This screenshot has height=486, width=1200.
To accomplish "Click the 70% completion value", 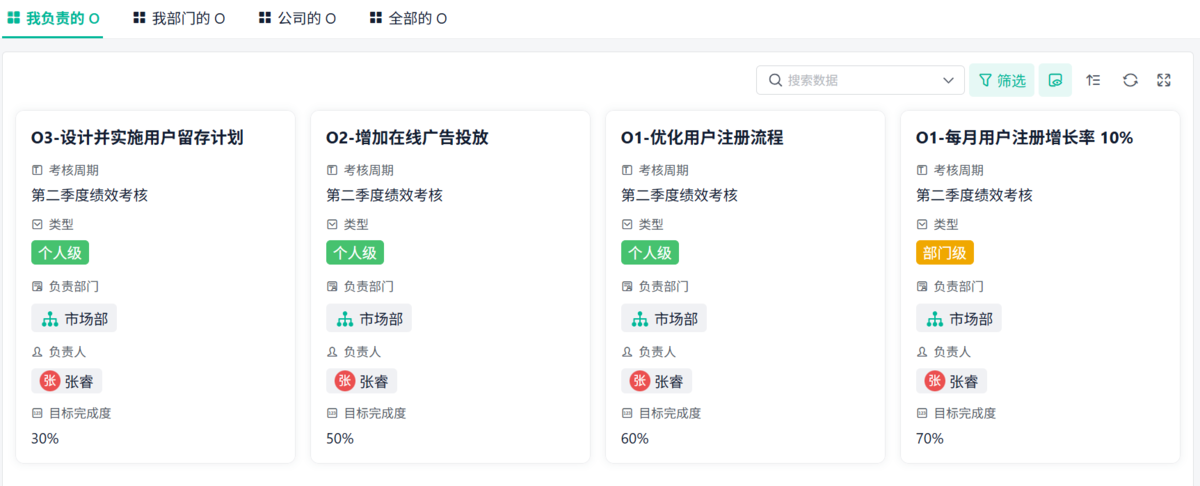I will click(x=930, y=438).
